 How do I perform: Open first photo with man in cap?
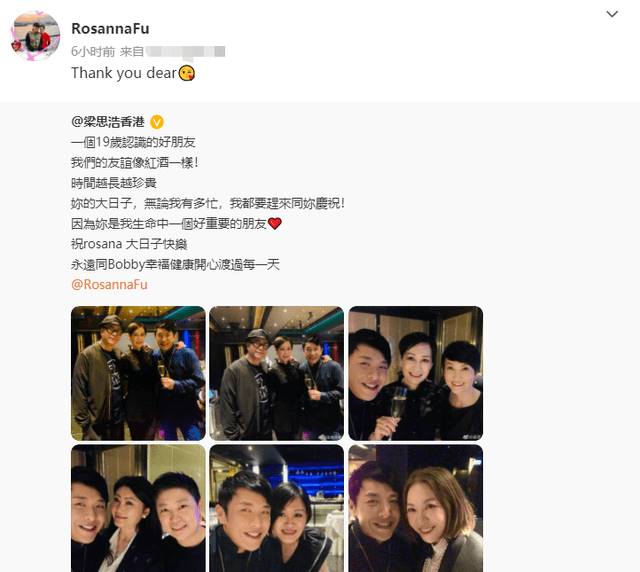pyautogui.click(x=138, y=373)
